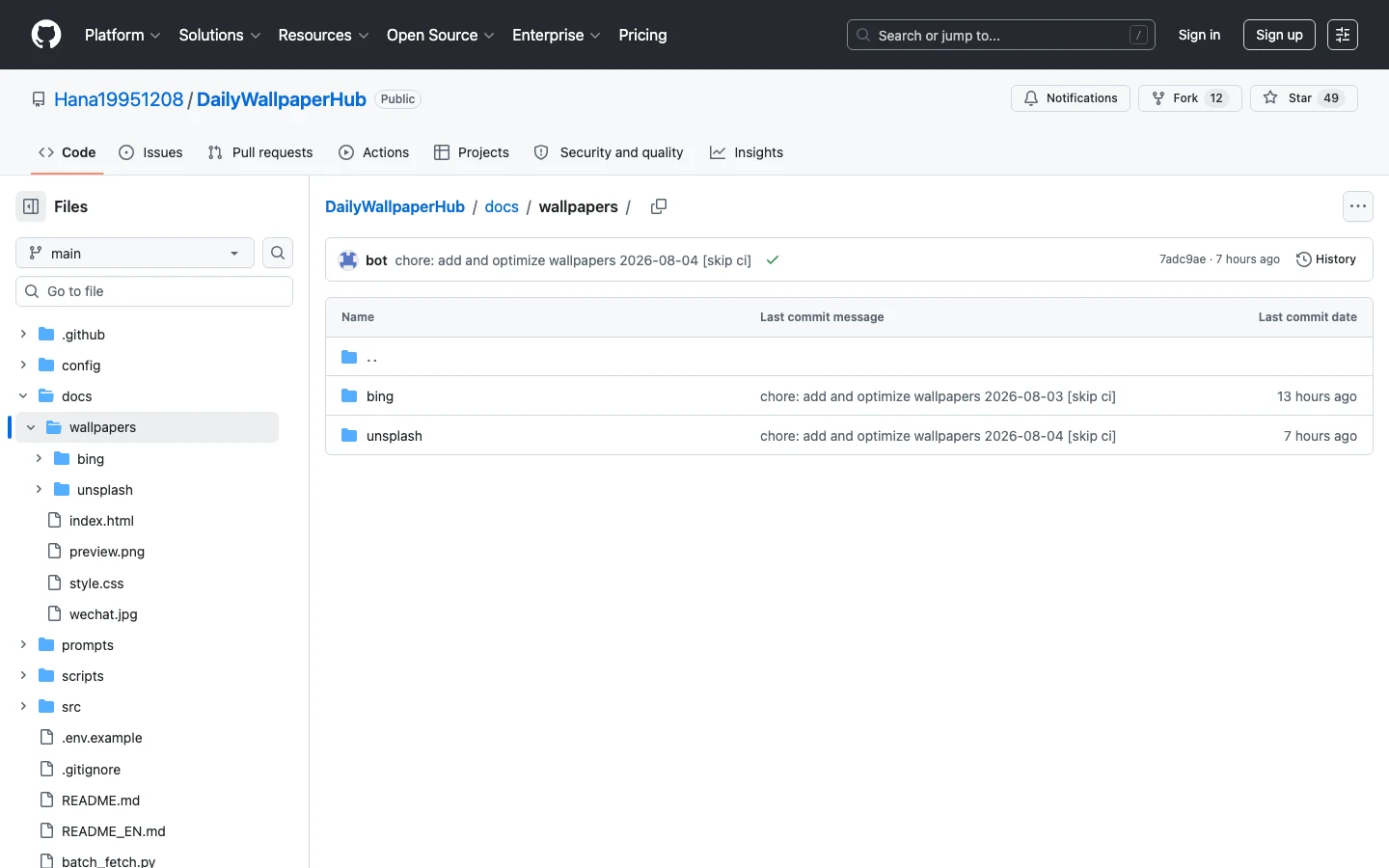1389x868 pixels.
Task: Open .gitignore in the file tree
Action: (92, 770)
